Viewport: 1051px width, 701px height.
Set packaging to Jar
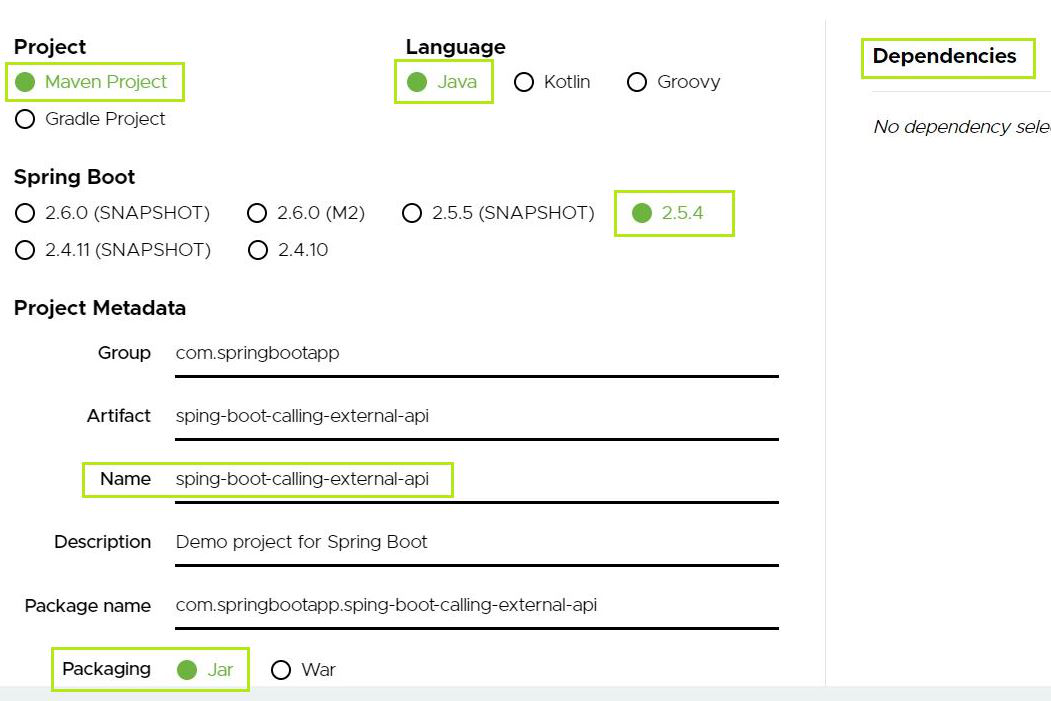click(x=187, y=670)
